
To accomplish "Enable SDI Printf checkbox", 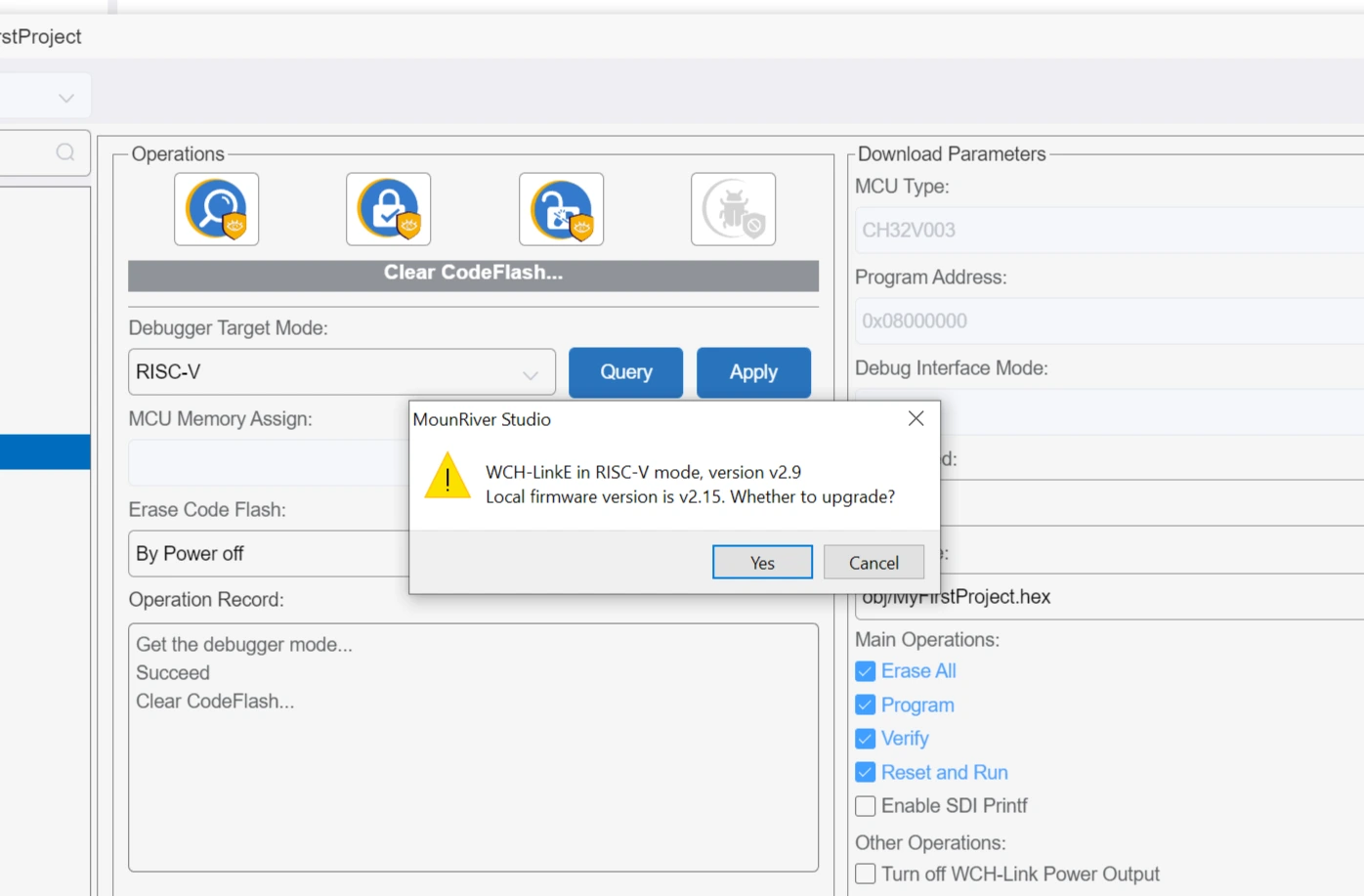I will point(865,806).
